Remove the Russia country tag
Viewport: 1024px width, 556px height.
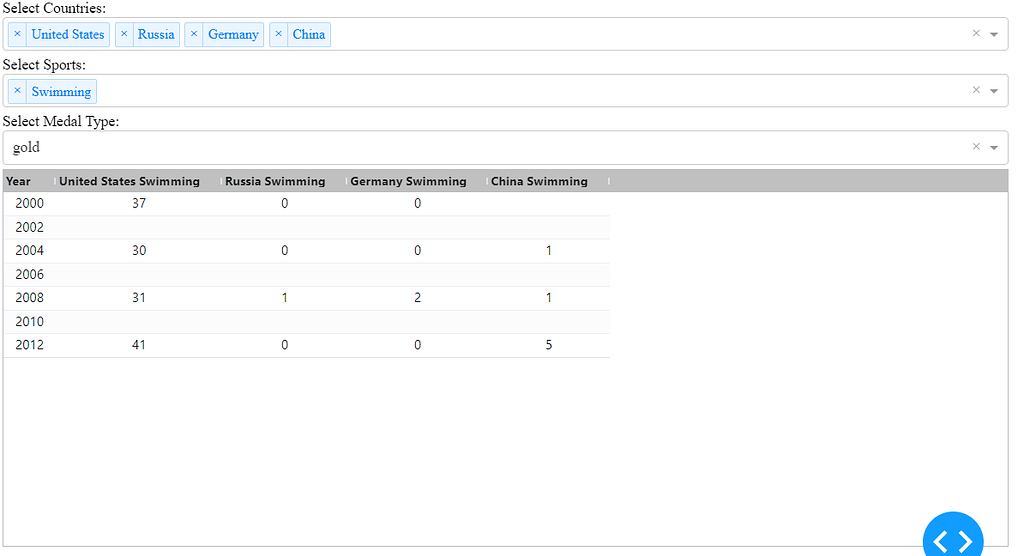coord(124,34)
